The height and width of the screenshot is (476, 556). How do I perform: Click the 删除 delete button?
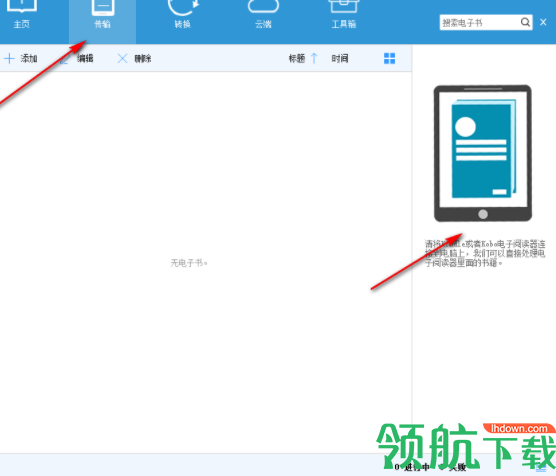pos(134,59)
